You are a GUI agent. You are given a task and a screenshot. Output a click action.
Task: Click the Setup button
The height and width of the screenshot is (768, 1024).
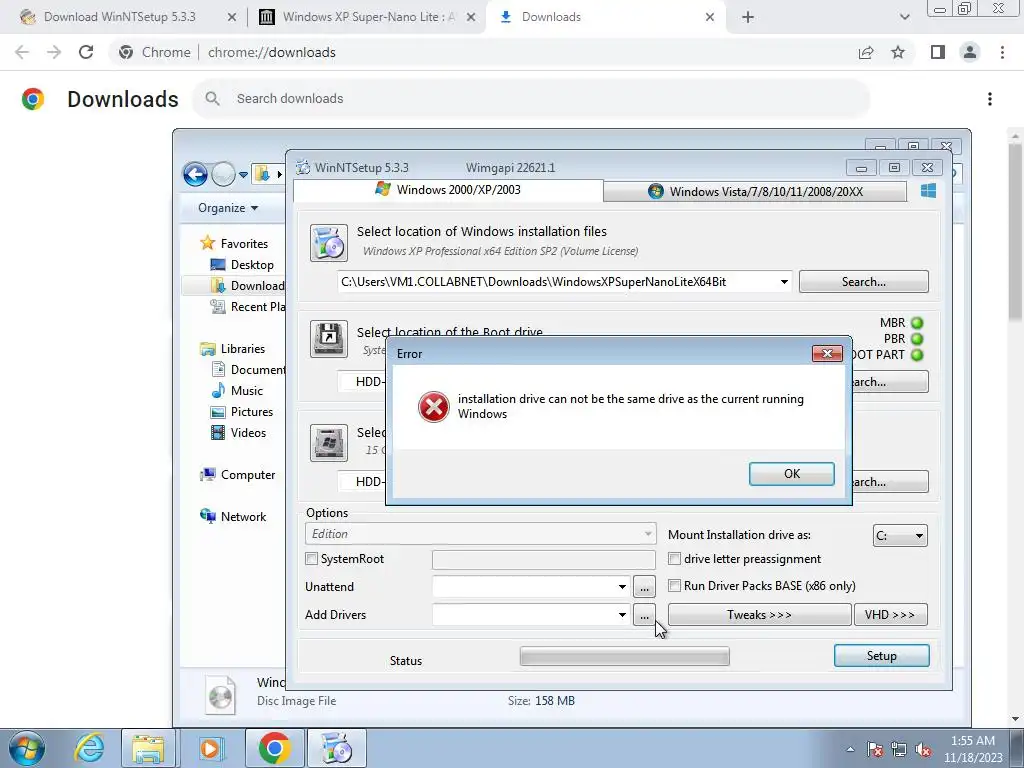(881, 656)
